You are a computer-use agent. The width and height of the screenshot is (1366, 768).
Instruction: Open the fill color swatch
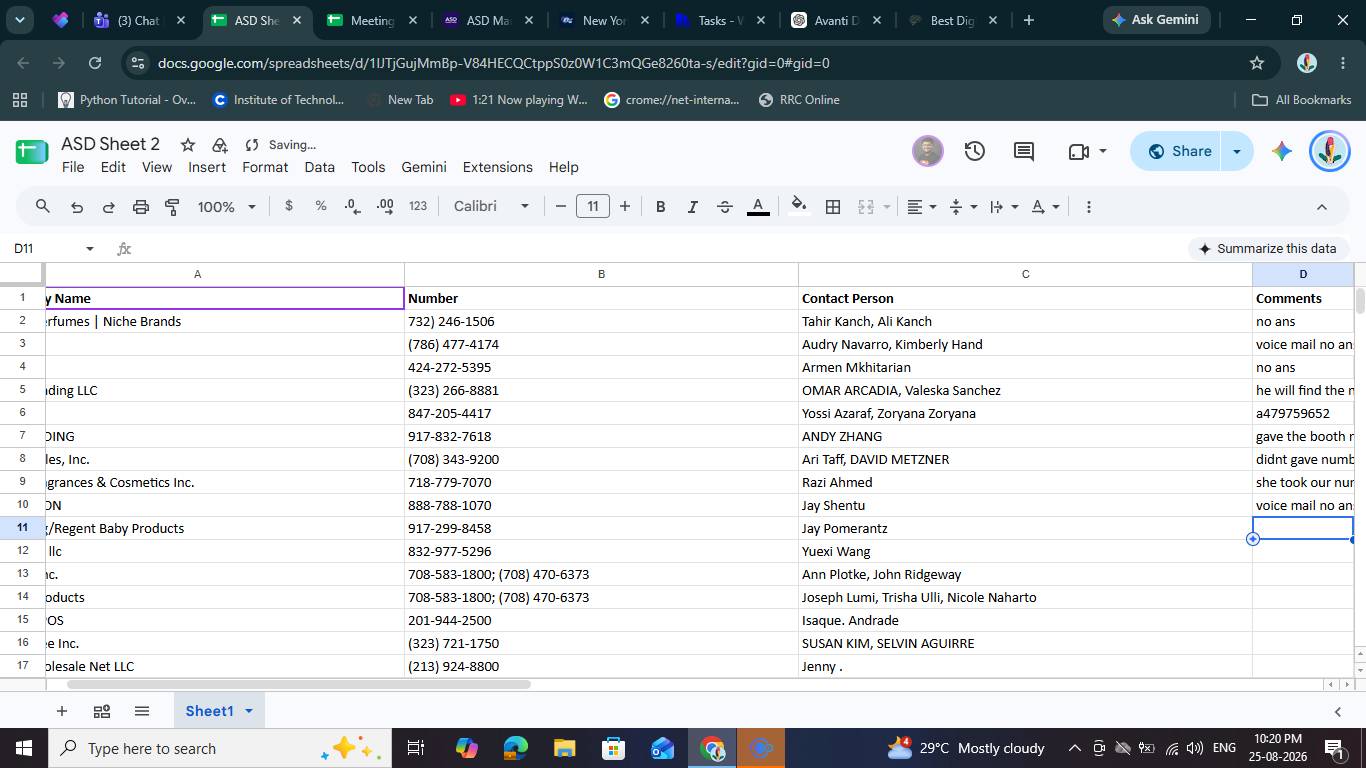tap(798, 207)
